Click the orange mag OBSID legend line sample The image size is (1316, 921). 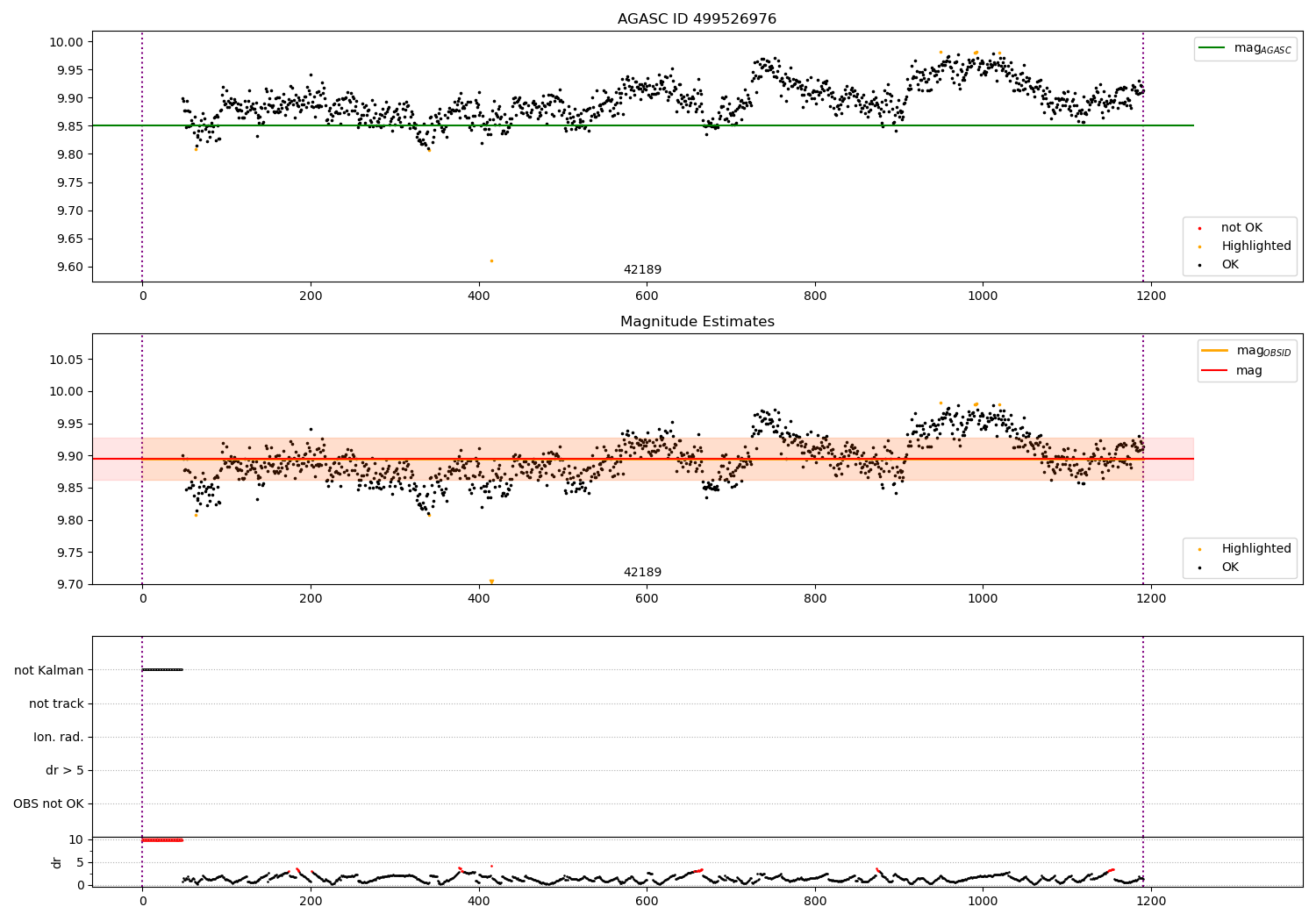point(1215,351)
